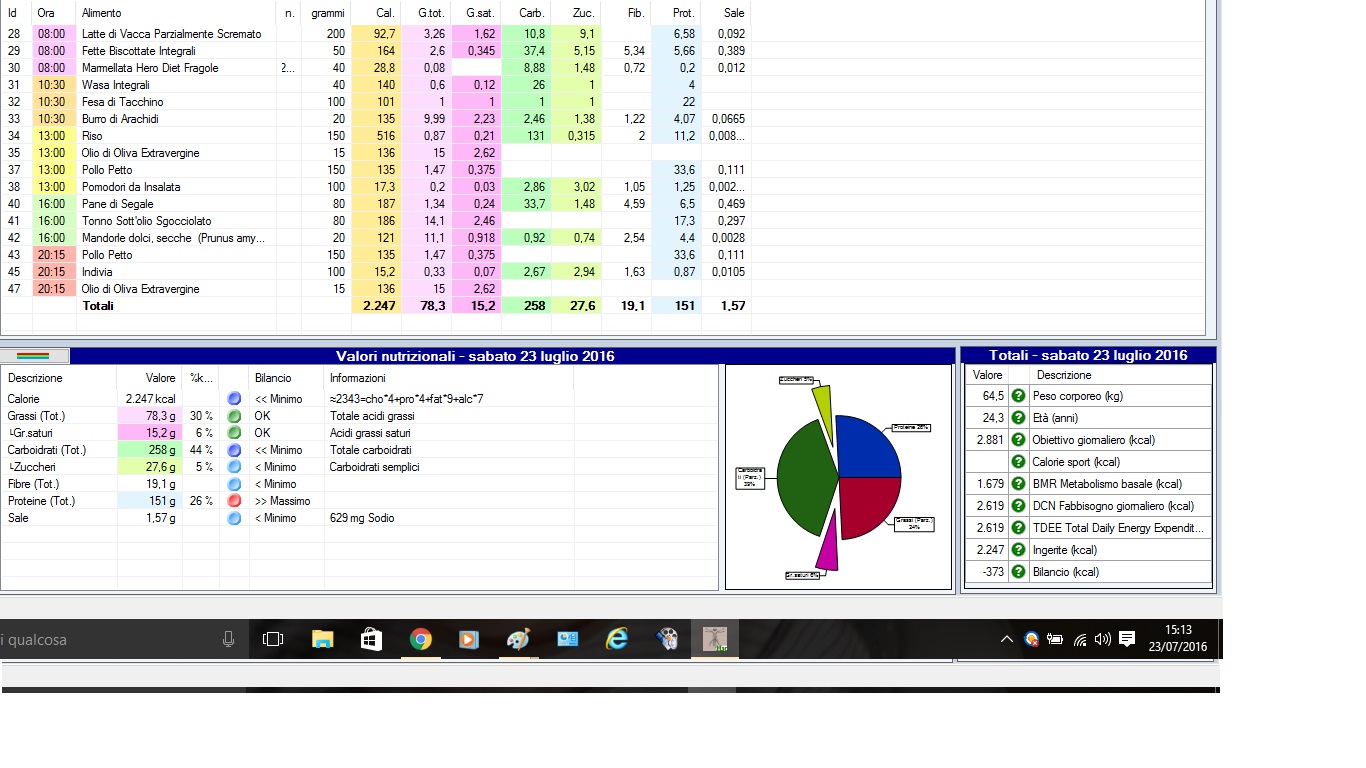Click the blue Proteine slice in pie chart
Viewport: 1366px width, 768px height.
865,445
